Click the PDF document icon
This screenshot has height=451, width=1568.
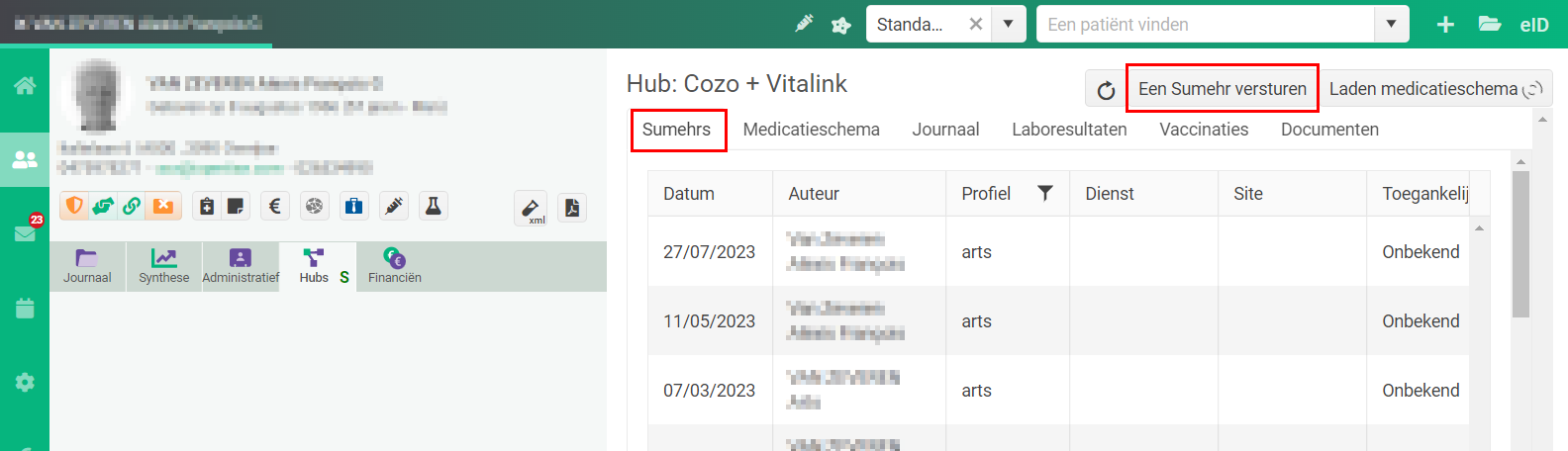tap(572, 208)
